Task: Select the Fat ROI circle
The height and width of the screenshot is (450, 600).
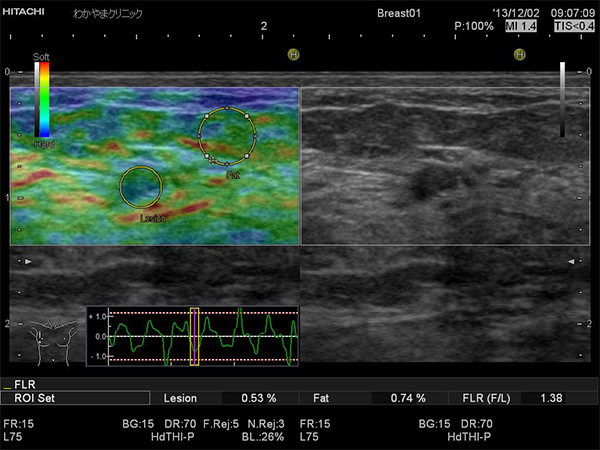Action: (x=227, y=136)
